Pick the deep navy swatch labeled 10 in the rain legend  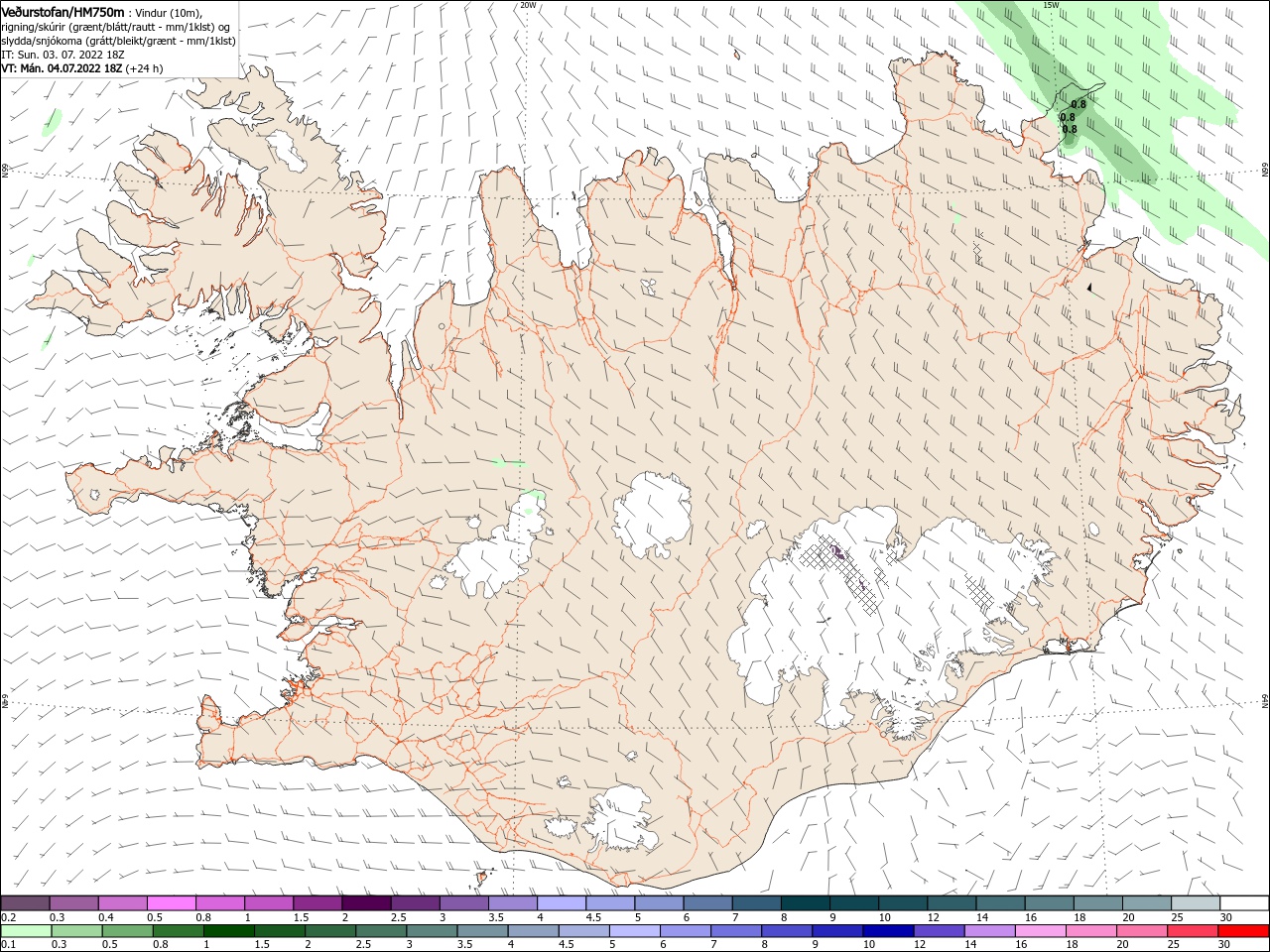pyautogui.click(x=887, y=931)
